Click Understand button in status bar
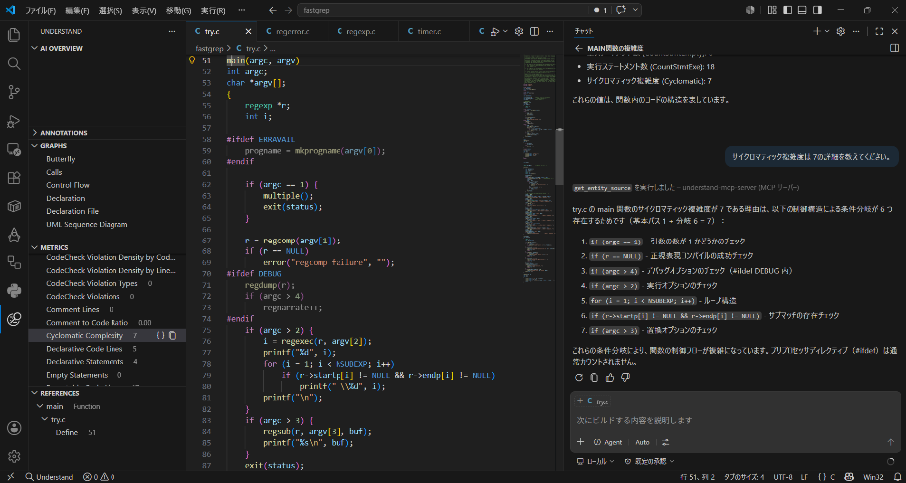The image size is (906, 483). [x=49, y=477]
